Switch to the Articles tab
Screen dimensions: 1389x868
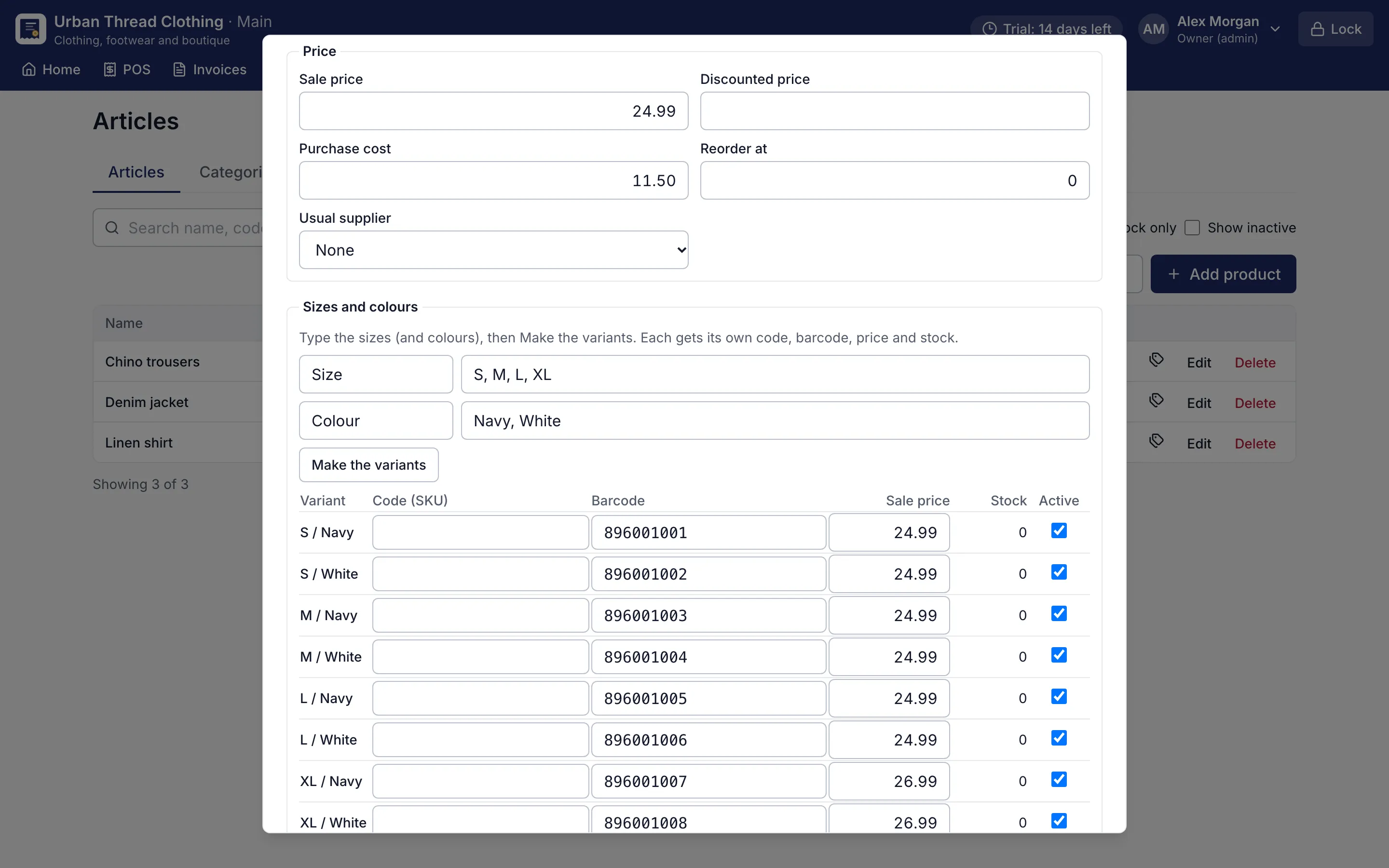point(136,172)
